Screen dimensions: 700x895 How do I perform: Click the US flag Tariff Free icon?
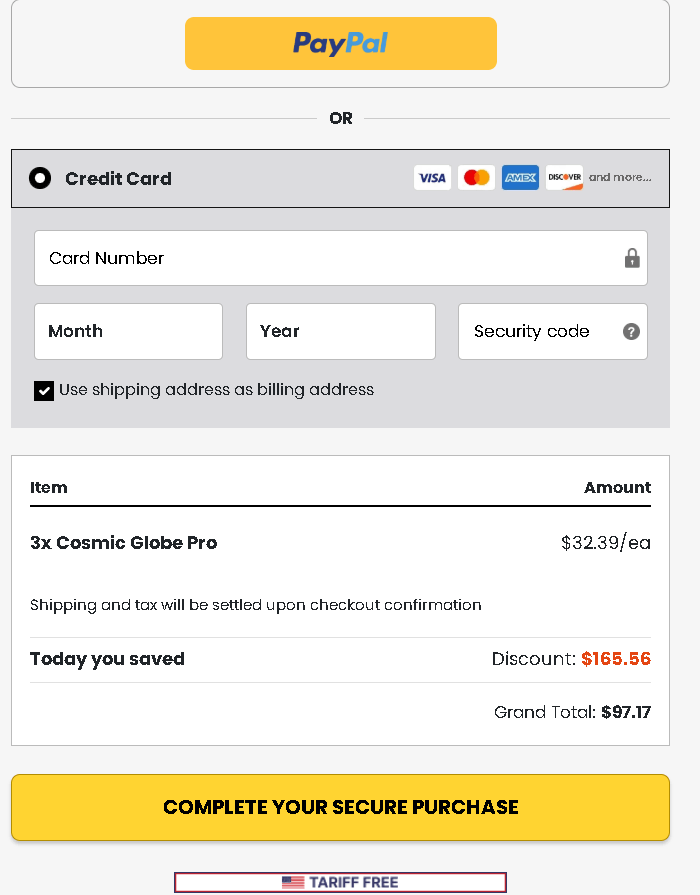(293, 883)
